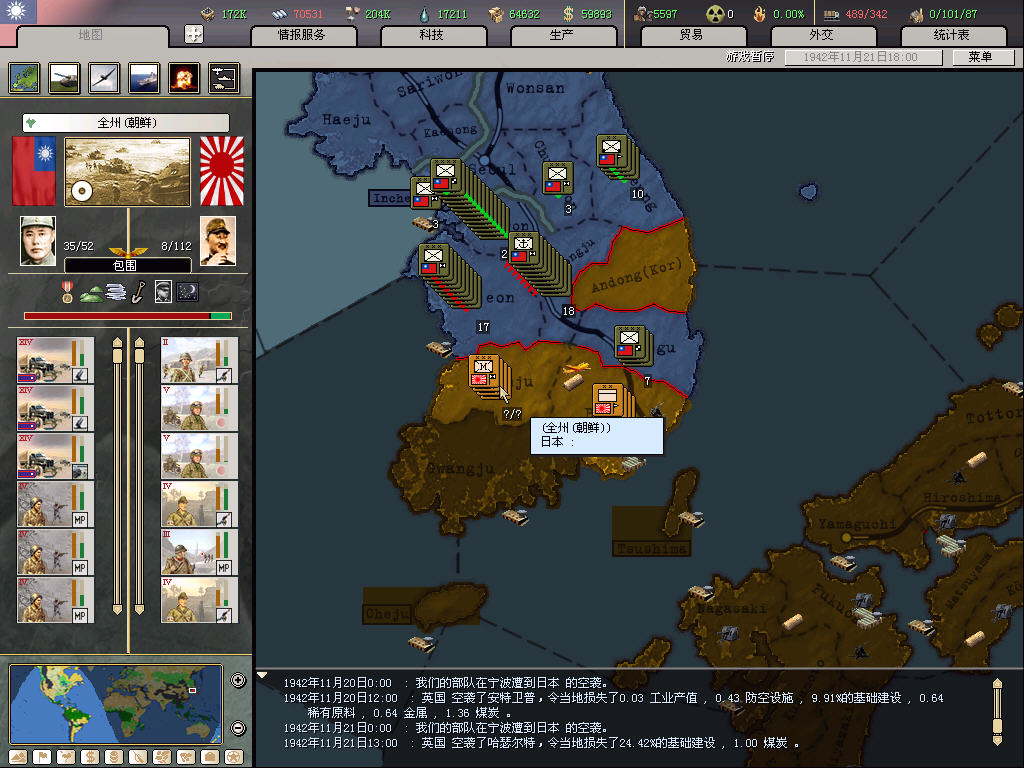Zoom out the minimap with minus button

238,728
